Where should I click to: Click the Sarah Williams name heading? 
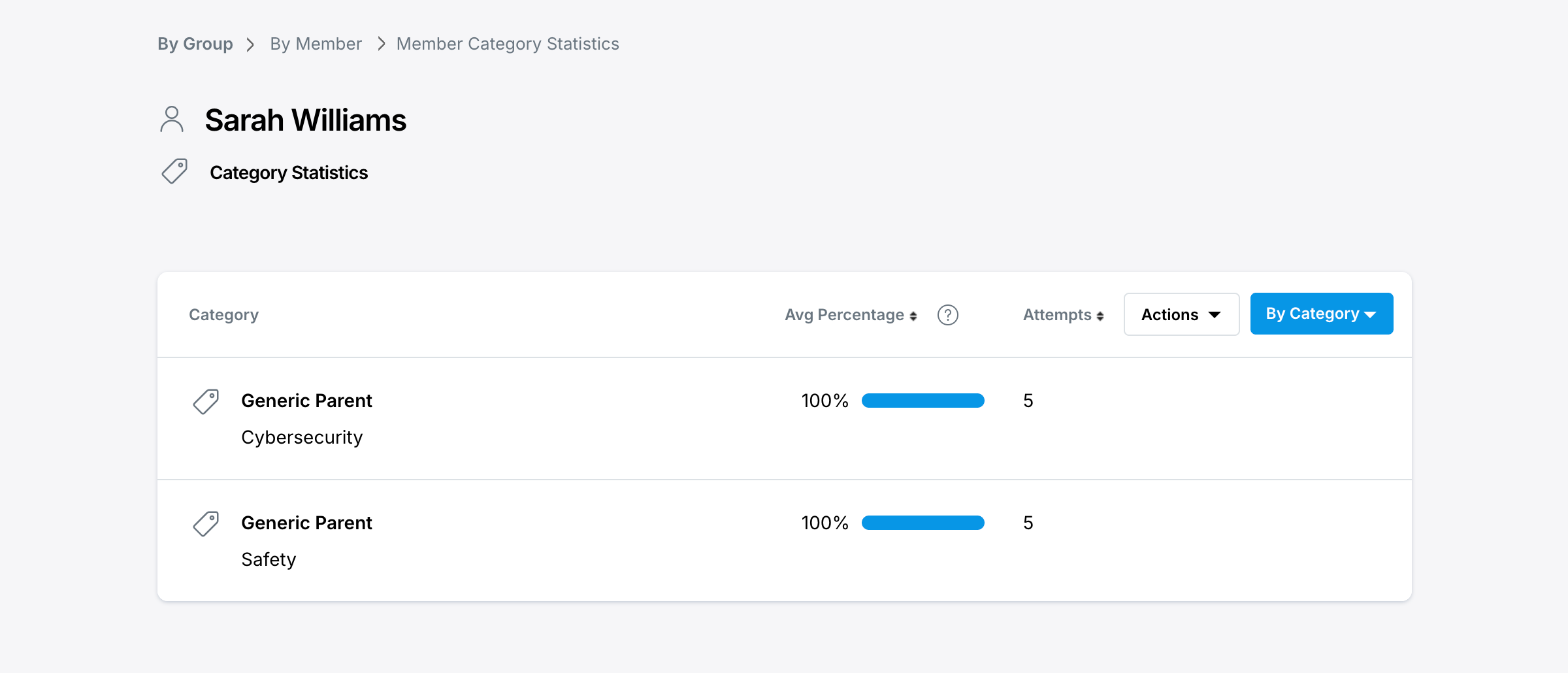(x=305, y=120)
